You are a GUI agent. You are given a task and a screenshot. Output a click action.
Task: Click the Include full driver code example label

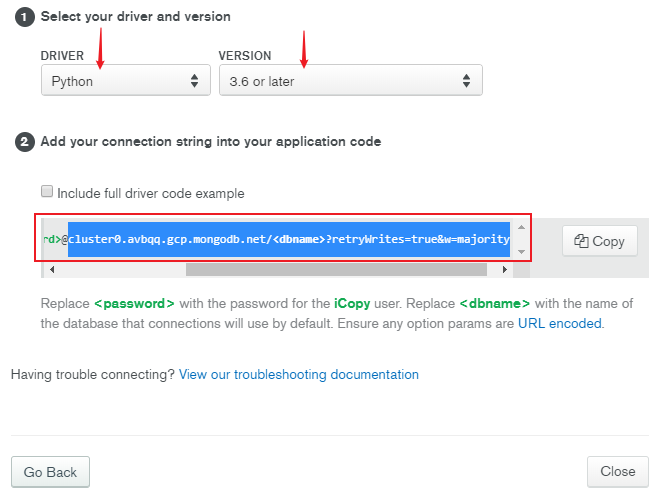coord(151,193)
